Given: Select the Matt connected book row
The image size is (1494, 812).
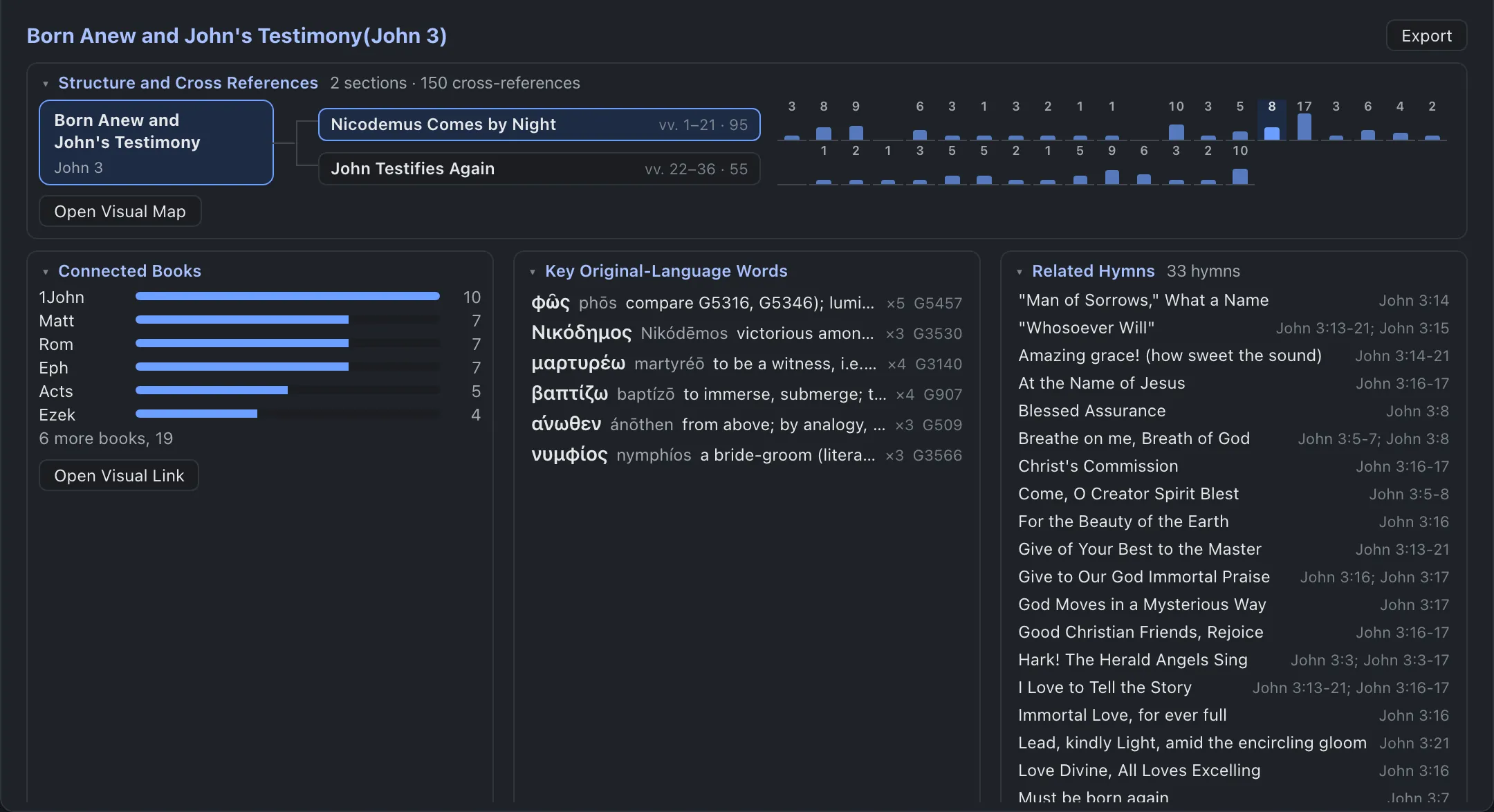Looking at the screenshot, I should tap(260, 320).
